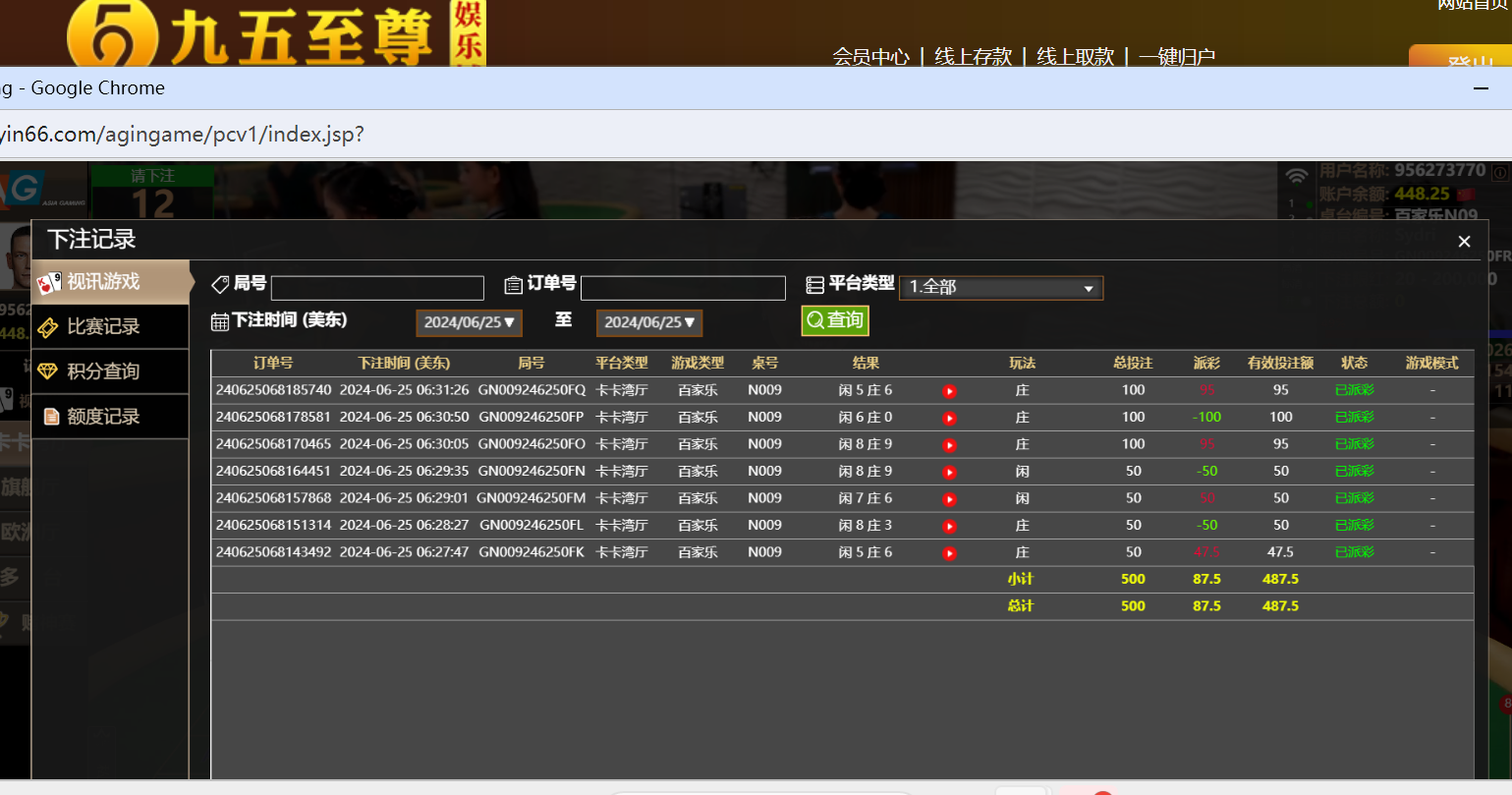Image resolution: width=1512 pixels, height=795 pixels.
Task: Open the 平台类型 dropdown showing 1.全部
Action: tap(1000, 287)
